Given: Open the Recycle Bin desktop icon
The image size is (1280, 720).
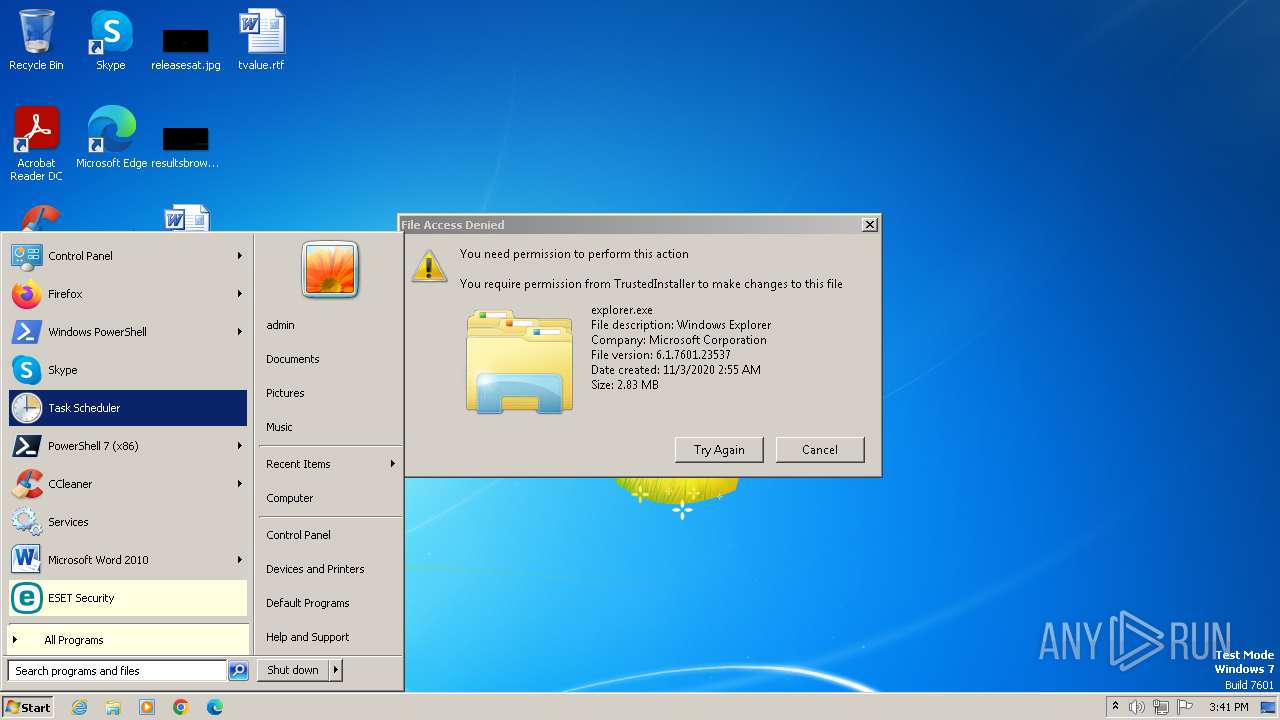Looking at the screenshot, I should (x=36, y=40).
